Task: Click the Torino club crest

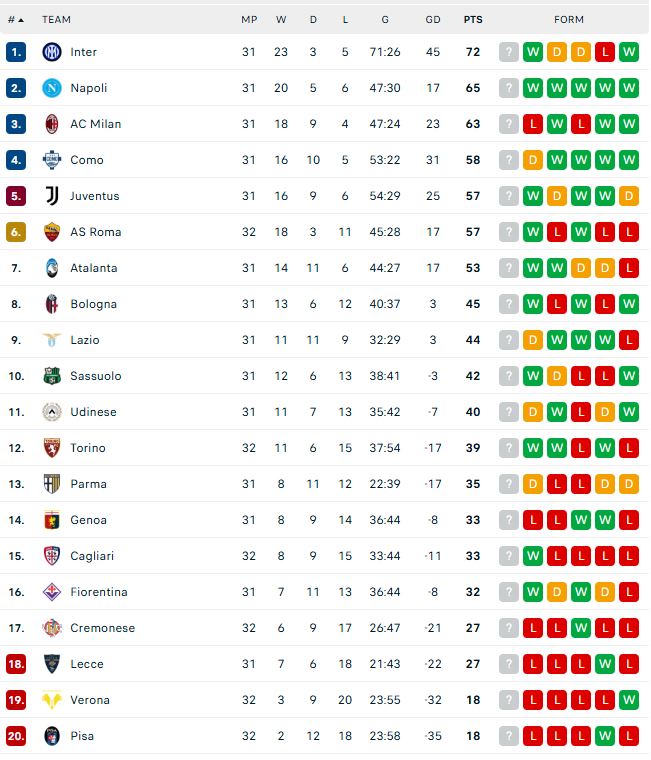Action: pos(52,448)
